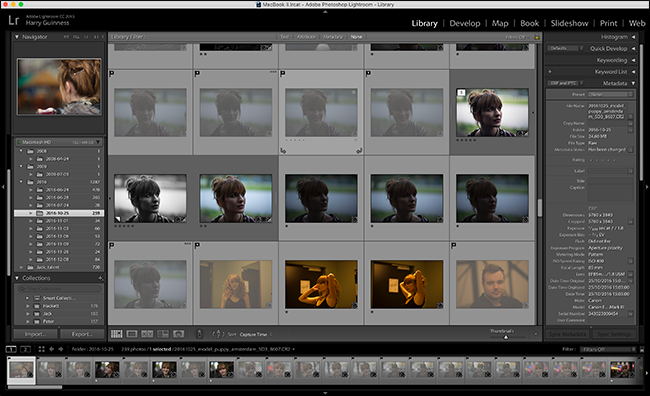Open 2016-10-25 folder row in Folders

(x=59, y=213)
